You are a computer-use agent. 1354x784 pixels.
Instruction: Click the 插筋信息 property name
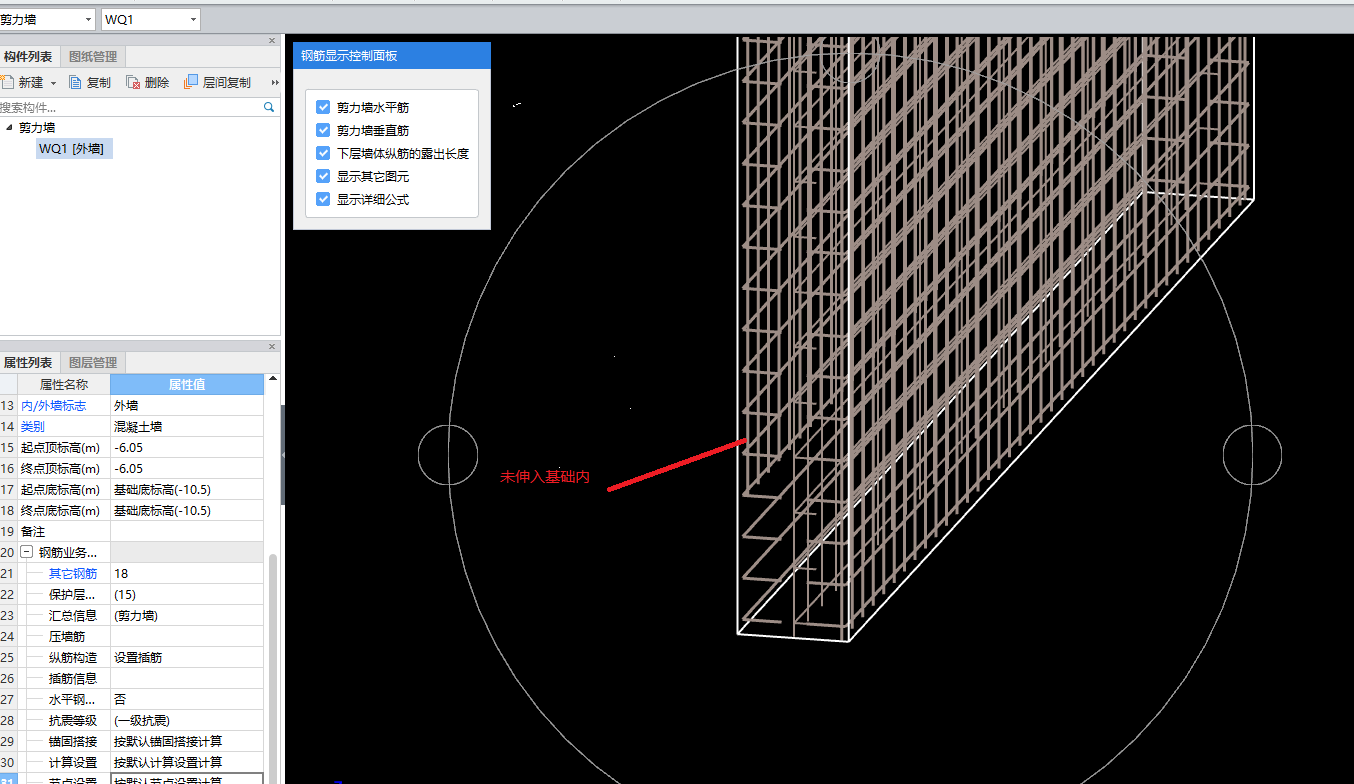73,679
